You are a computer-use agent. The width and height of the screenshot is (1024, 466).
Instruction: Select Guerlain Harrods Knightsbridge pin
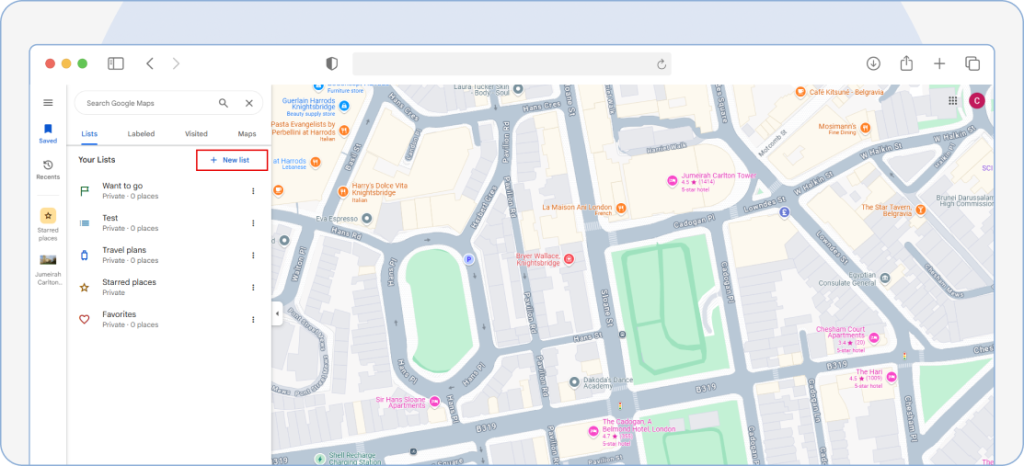pos(344,104)
